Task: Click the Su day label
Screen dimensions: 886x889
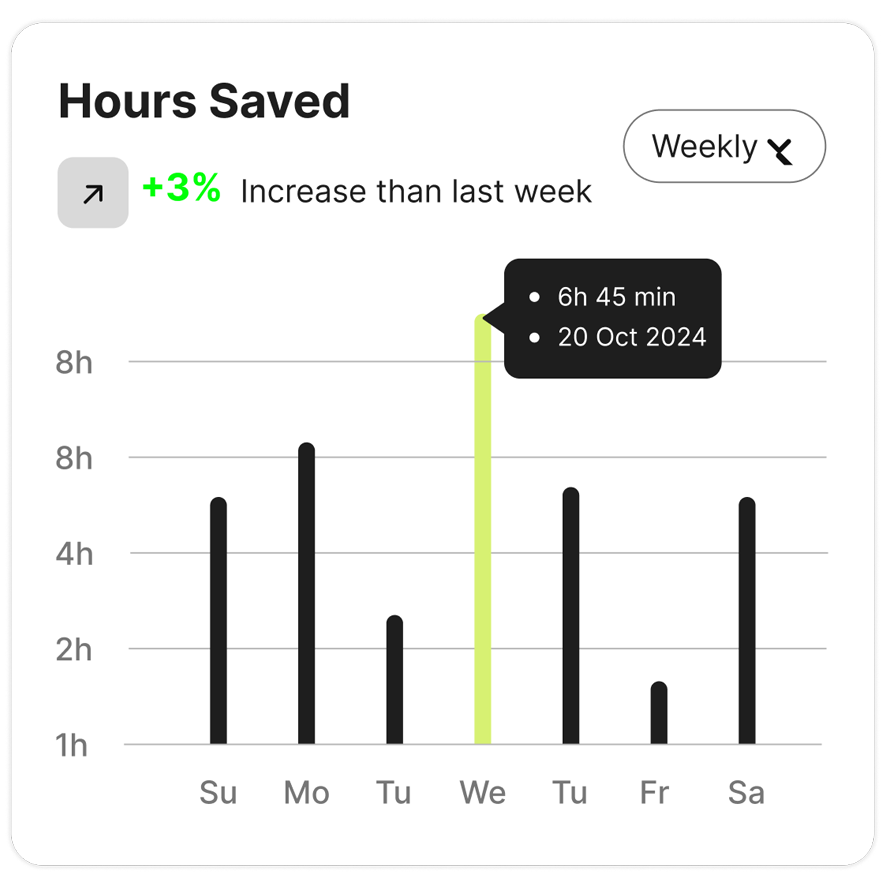Action: (x=218, y=793)
